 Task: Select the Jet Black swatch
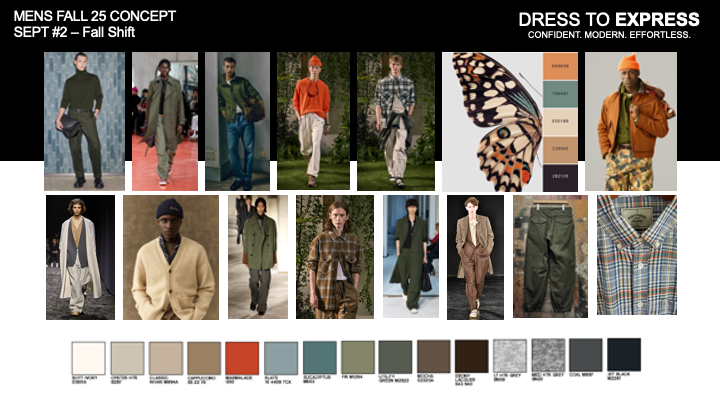[x=624, y=354]
